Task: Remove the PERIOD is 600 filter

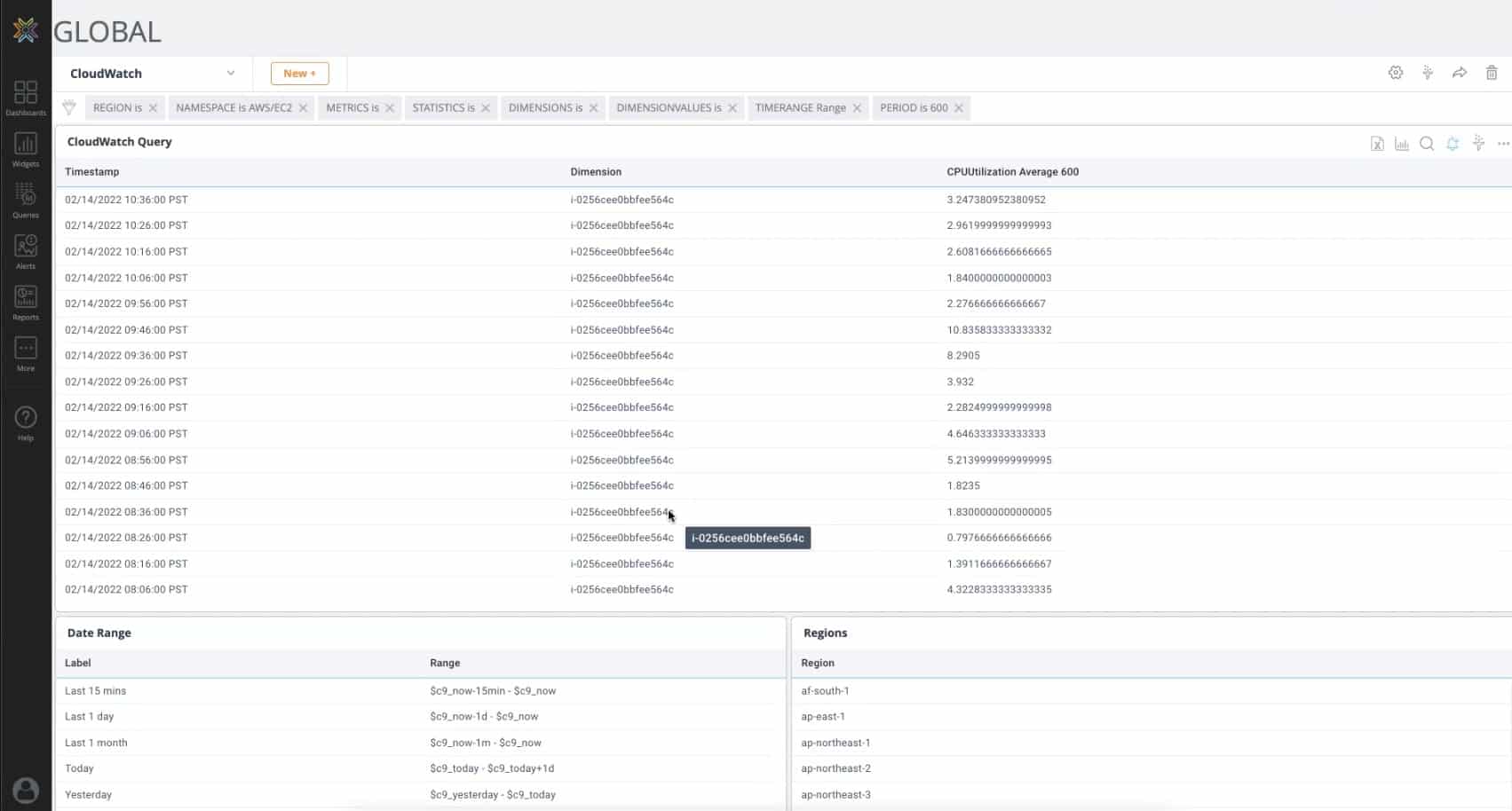Action: 959,108
